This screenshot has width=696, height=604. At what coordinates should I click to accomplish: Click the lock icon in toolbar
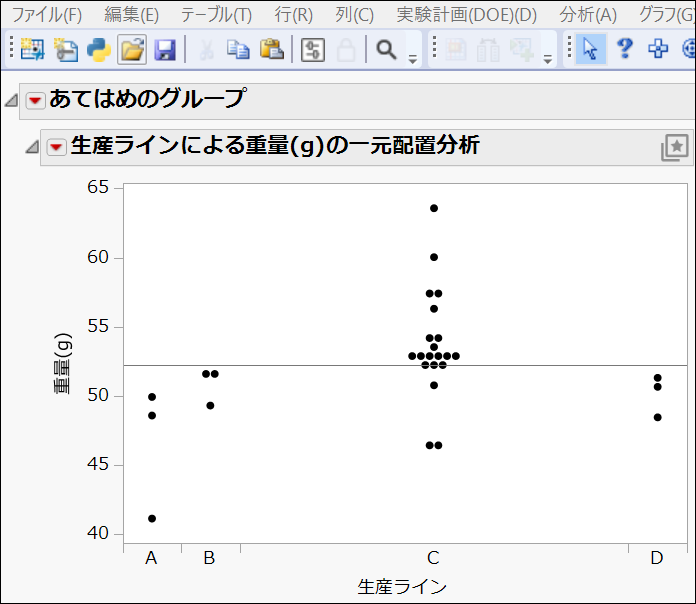point(346,49)
